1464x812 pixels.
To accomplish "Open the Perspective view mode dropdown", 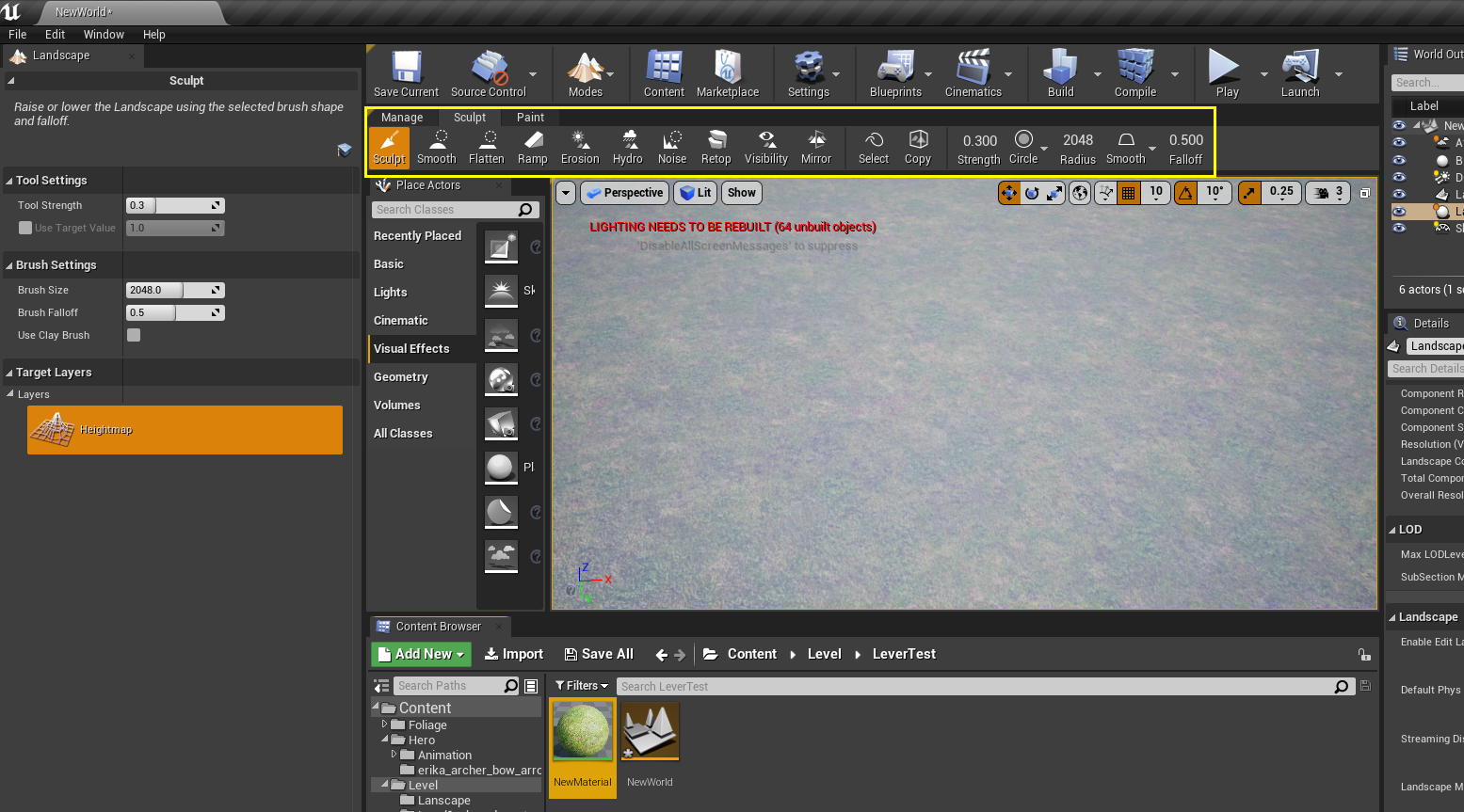I will coord(623,193).
